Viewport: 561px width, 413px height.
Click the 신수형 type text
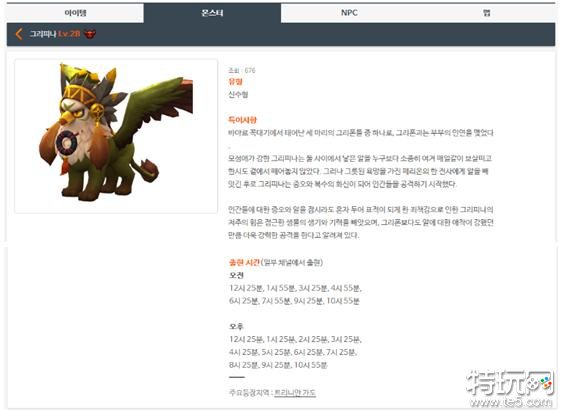(238, 94)
